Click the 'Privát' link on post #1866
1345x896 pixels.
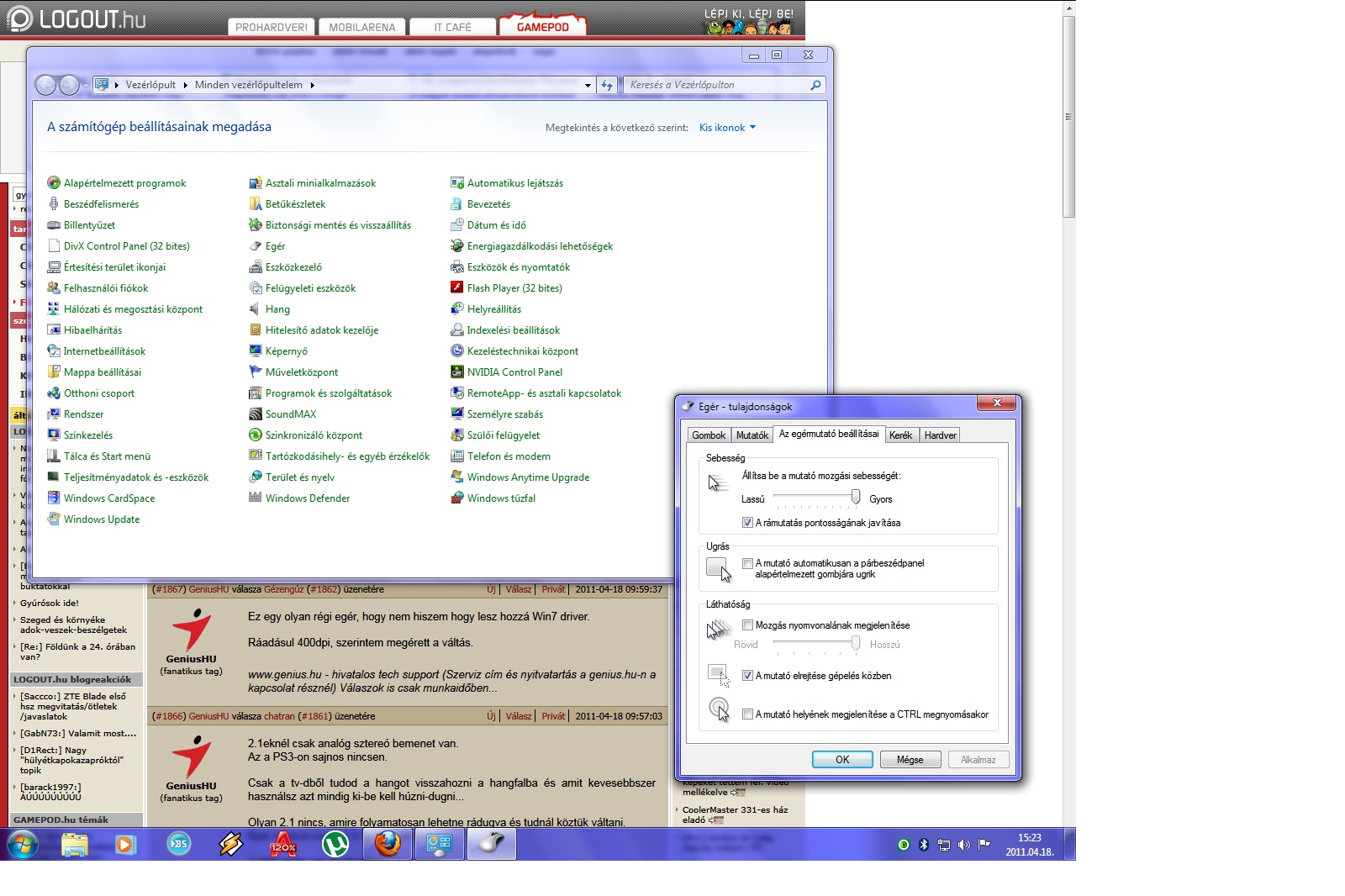(553, 716)
